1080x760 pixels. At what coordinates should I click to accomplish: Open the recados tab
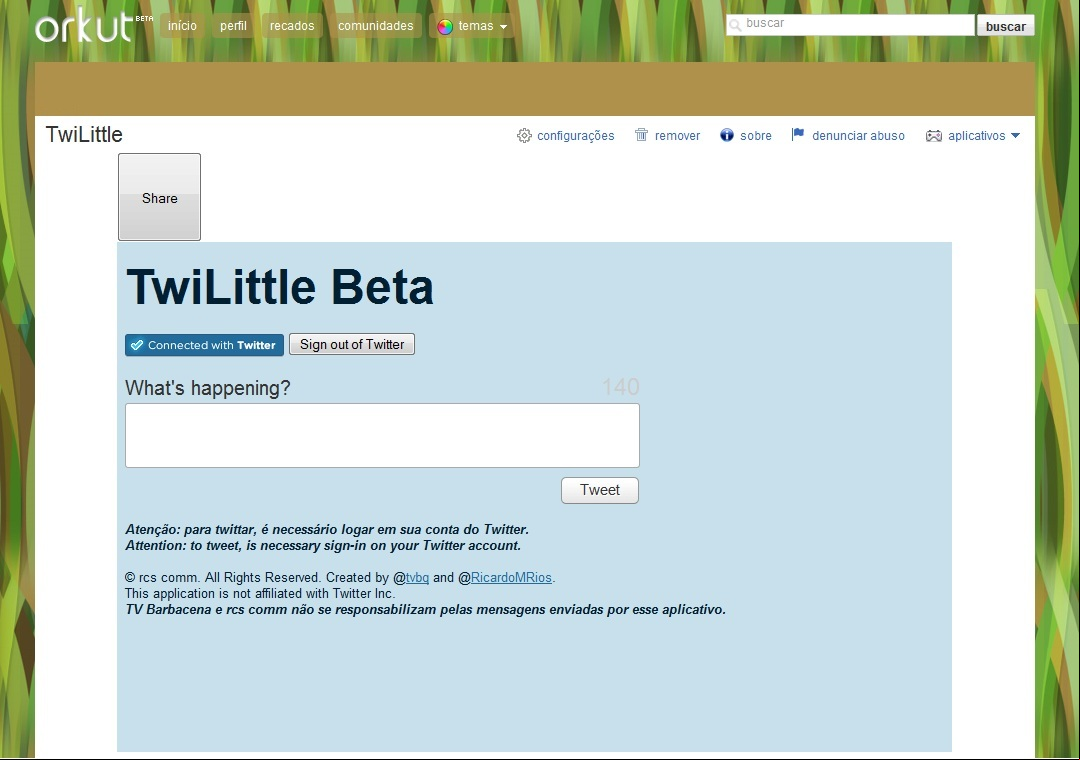(292, 26)
